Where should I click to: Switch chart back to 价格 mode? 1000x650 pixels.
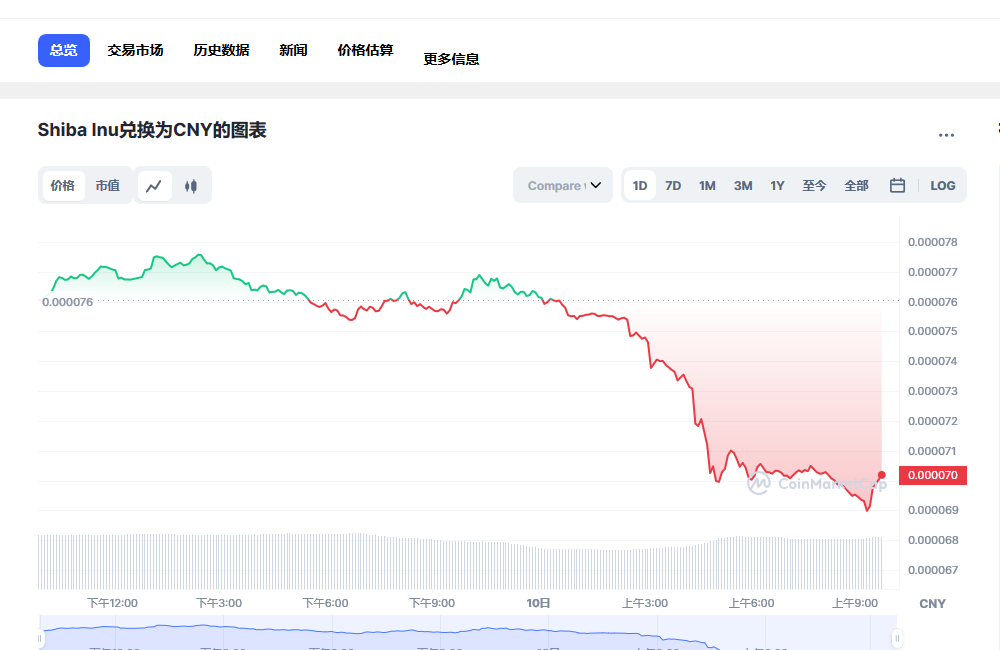click(x=63, y=185)
